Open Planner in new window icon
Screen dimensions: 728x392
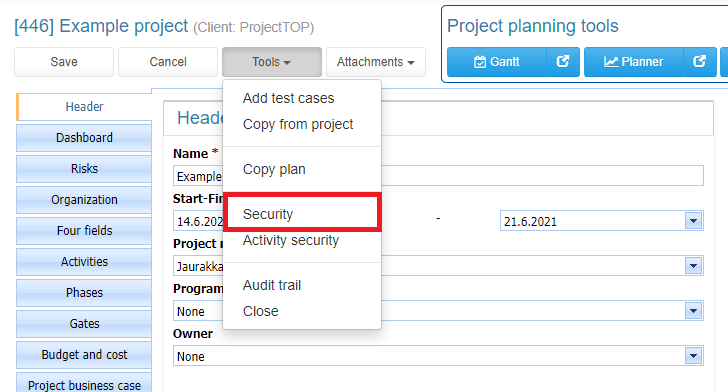click(700, 62)
